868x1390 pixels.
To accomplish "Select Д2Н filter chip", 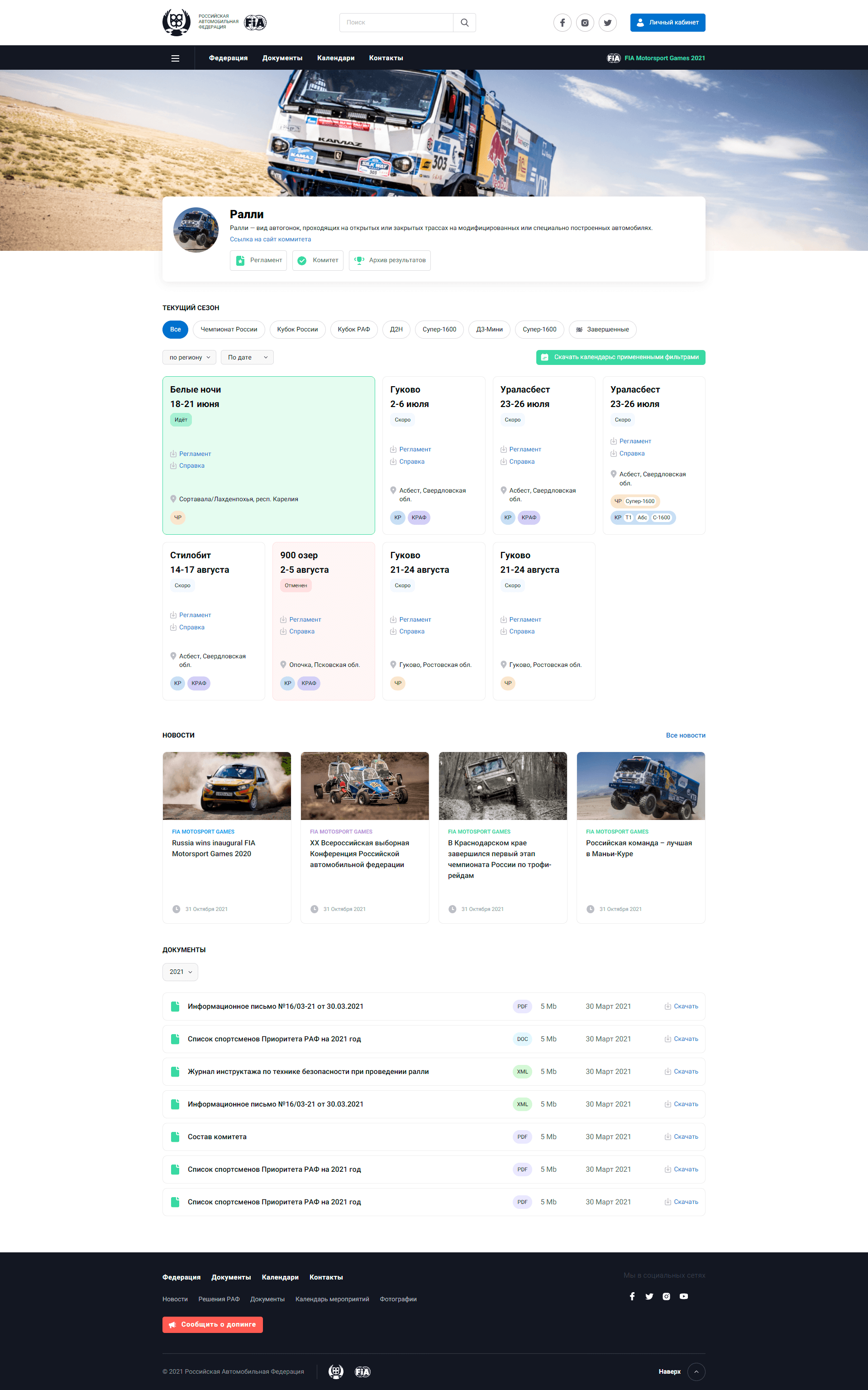I will [396, 329].
